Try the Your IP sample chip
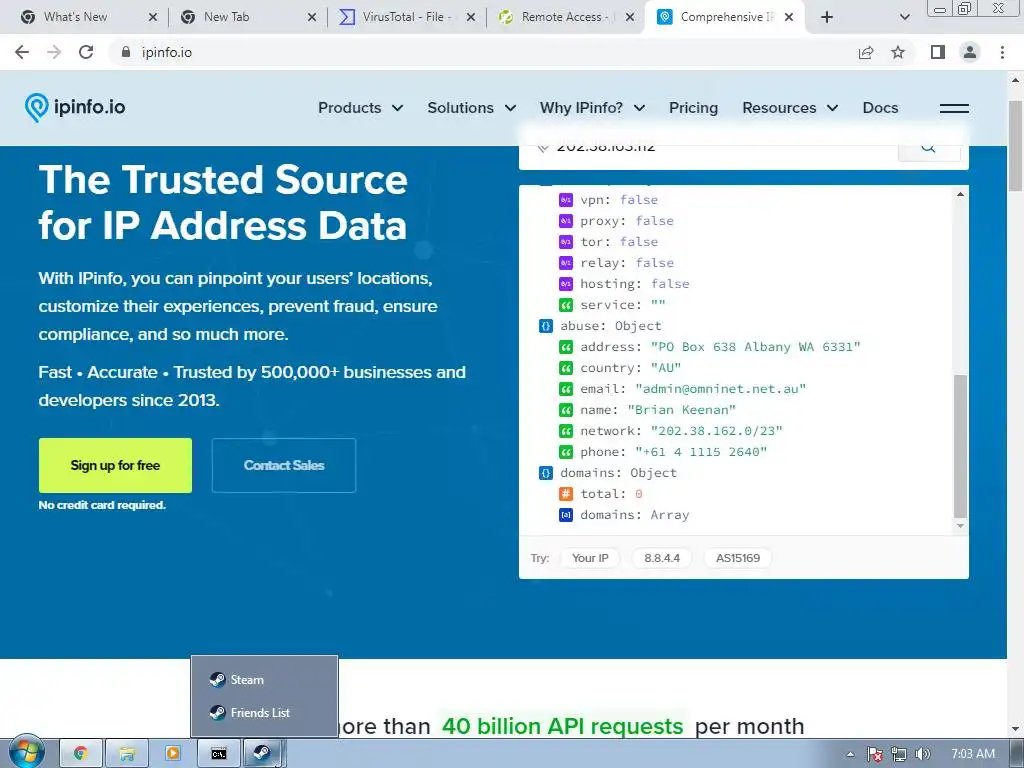Image resolution: width=1024 pixels, height=768 pixels. (x=590, y=558)
